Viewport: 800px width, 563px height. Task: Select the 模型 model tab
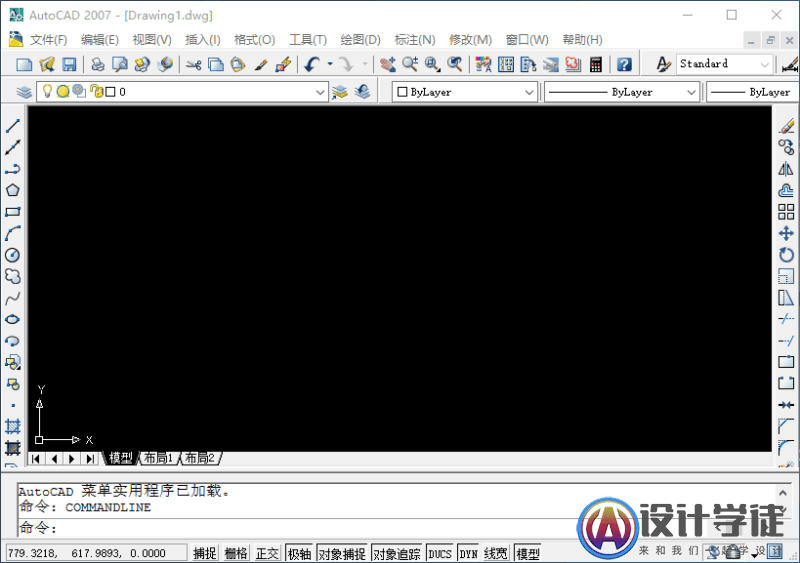pos(120,458)
